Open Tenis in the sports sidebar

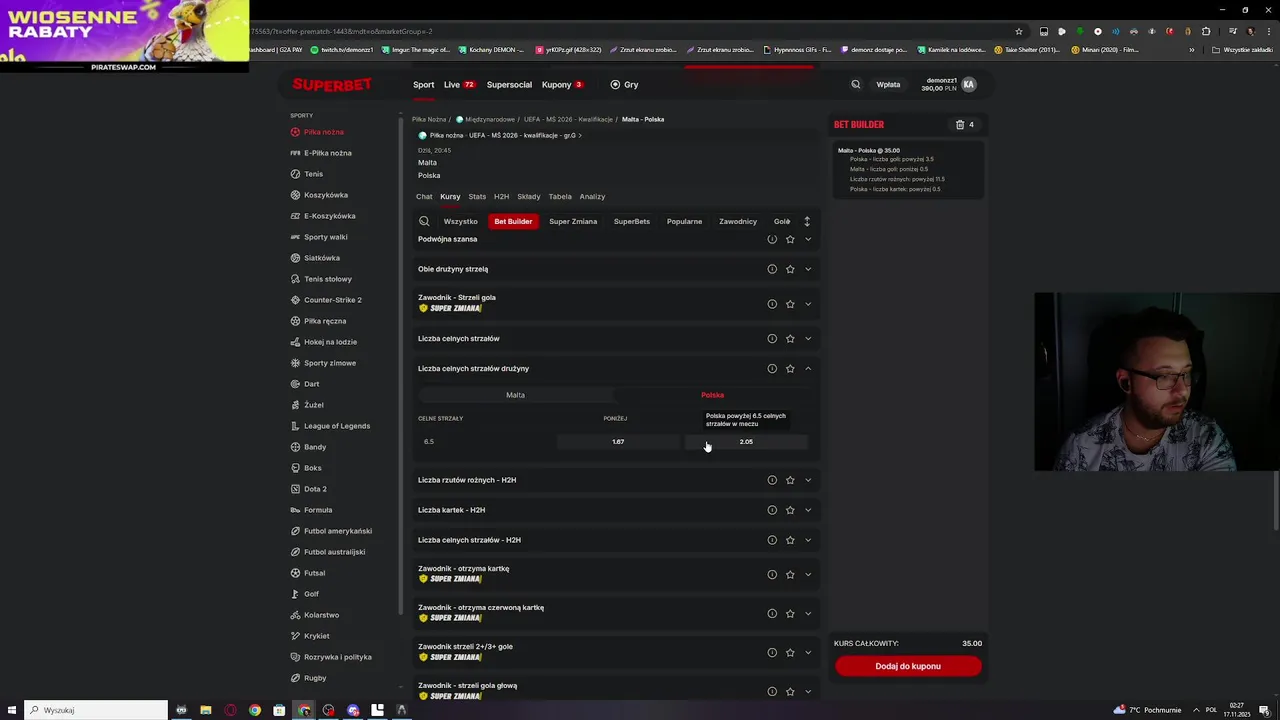coord(313,174)
